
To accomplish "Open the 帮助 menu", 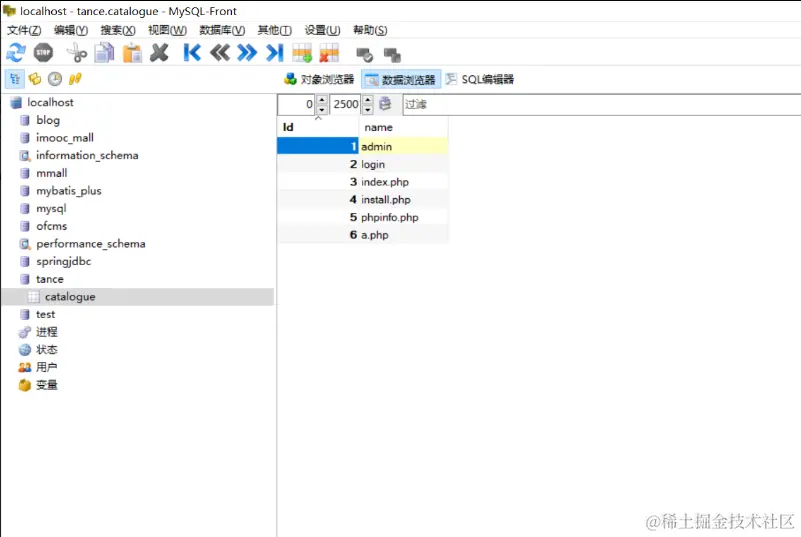I will pos(370,30).
